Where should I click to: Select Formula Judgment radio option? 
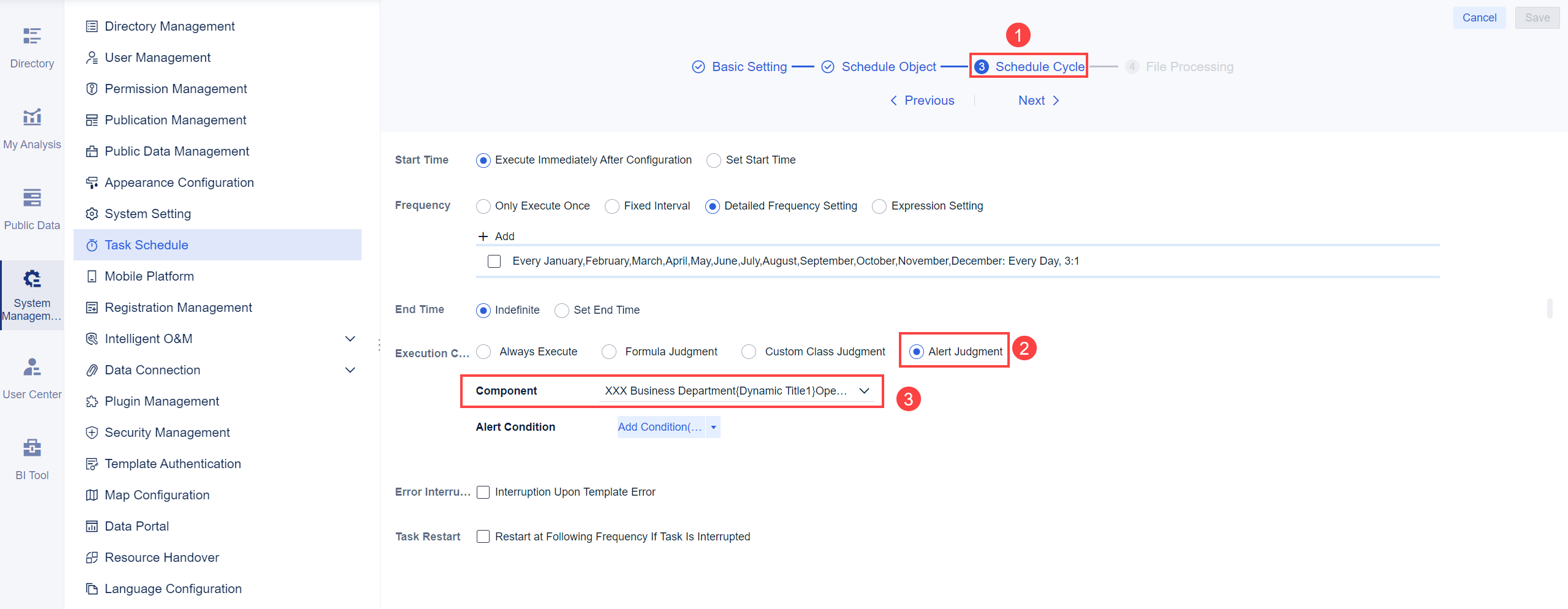point(608,352)
